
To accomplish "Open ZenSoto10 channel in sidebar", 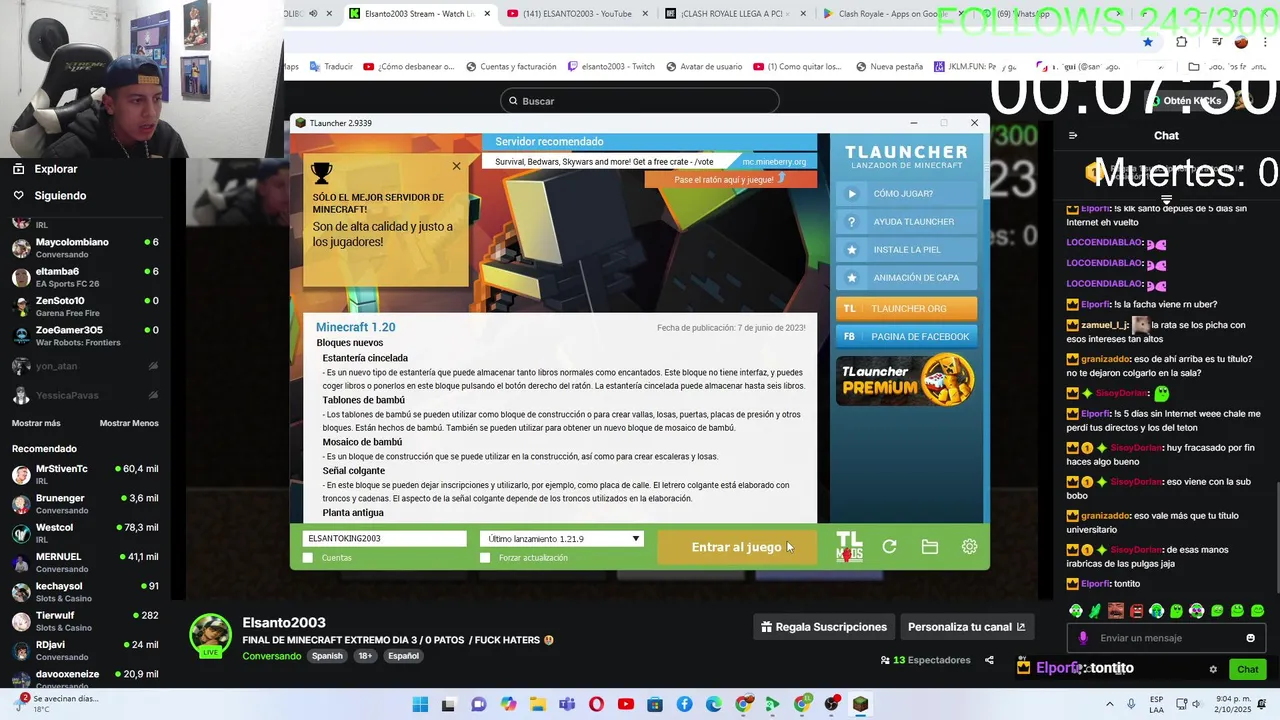I will click(x=85, y=306).
